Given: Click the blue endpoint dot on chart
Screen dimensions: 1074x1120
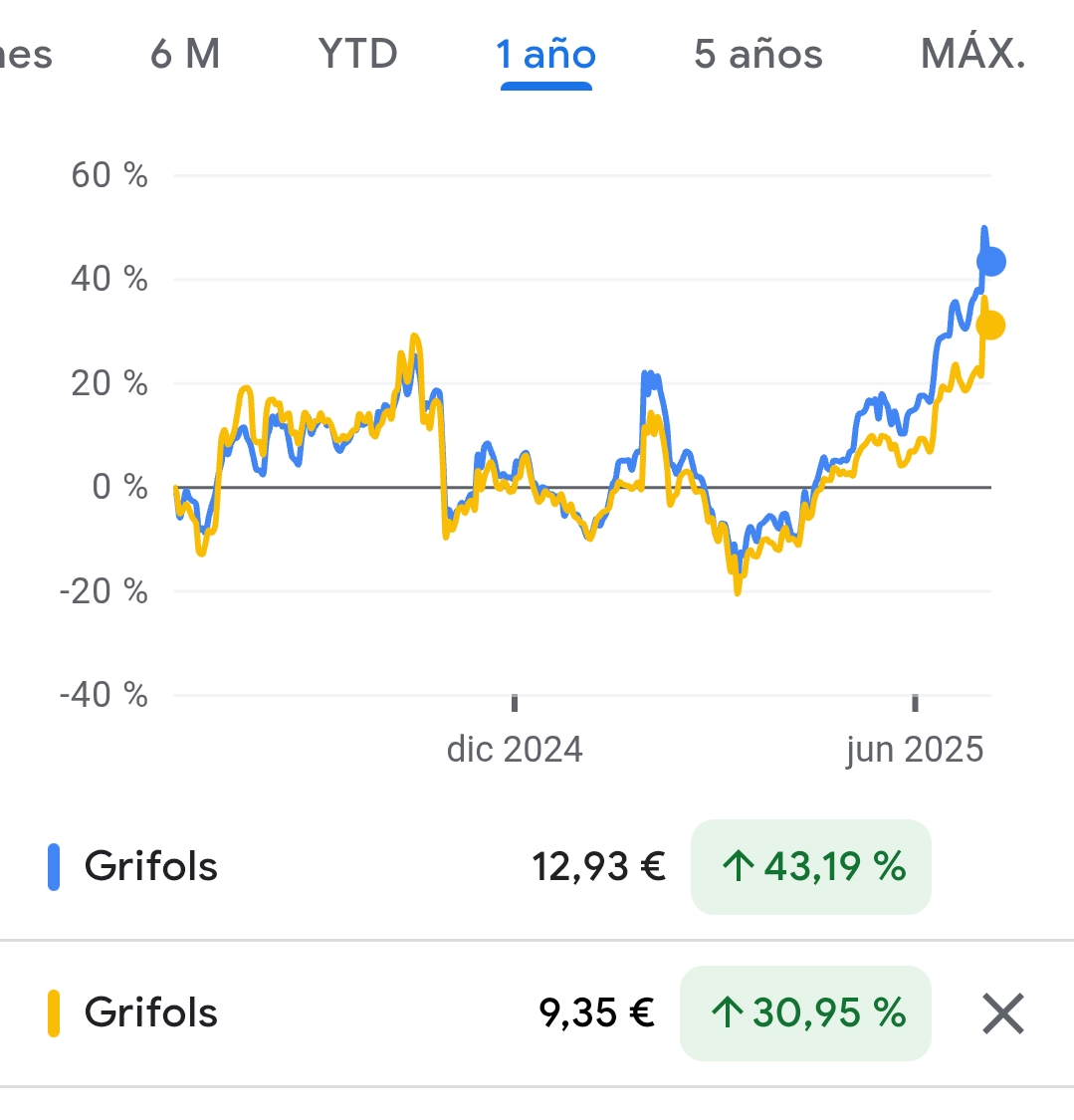Looking at the screenshot, I should tap(991, 262).
